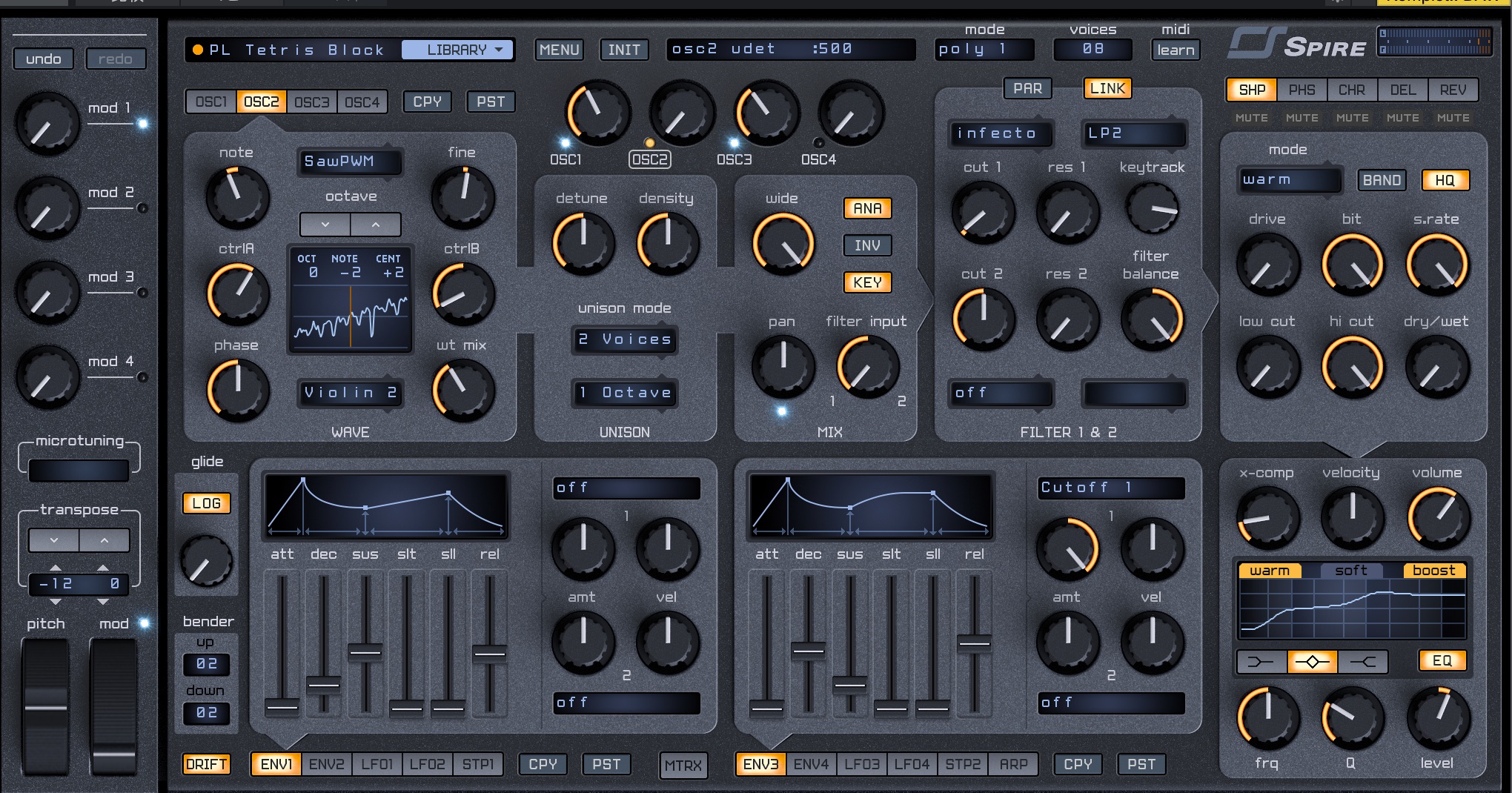Select the peak EQ shape icon
Screen dimensions: 1512x793
point(1312,661)
